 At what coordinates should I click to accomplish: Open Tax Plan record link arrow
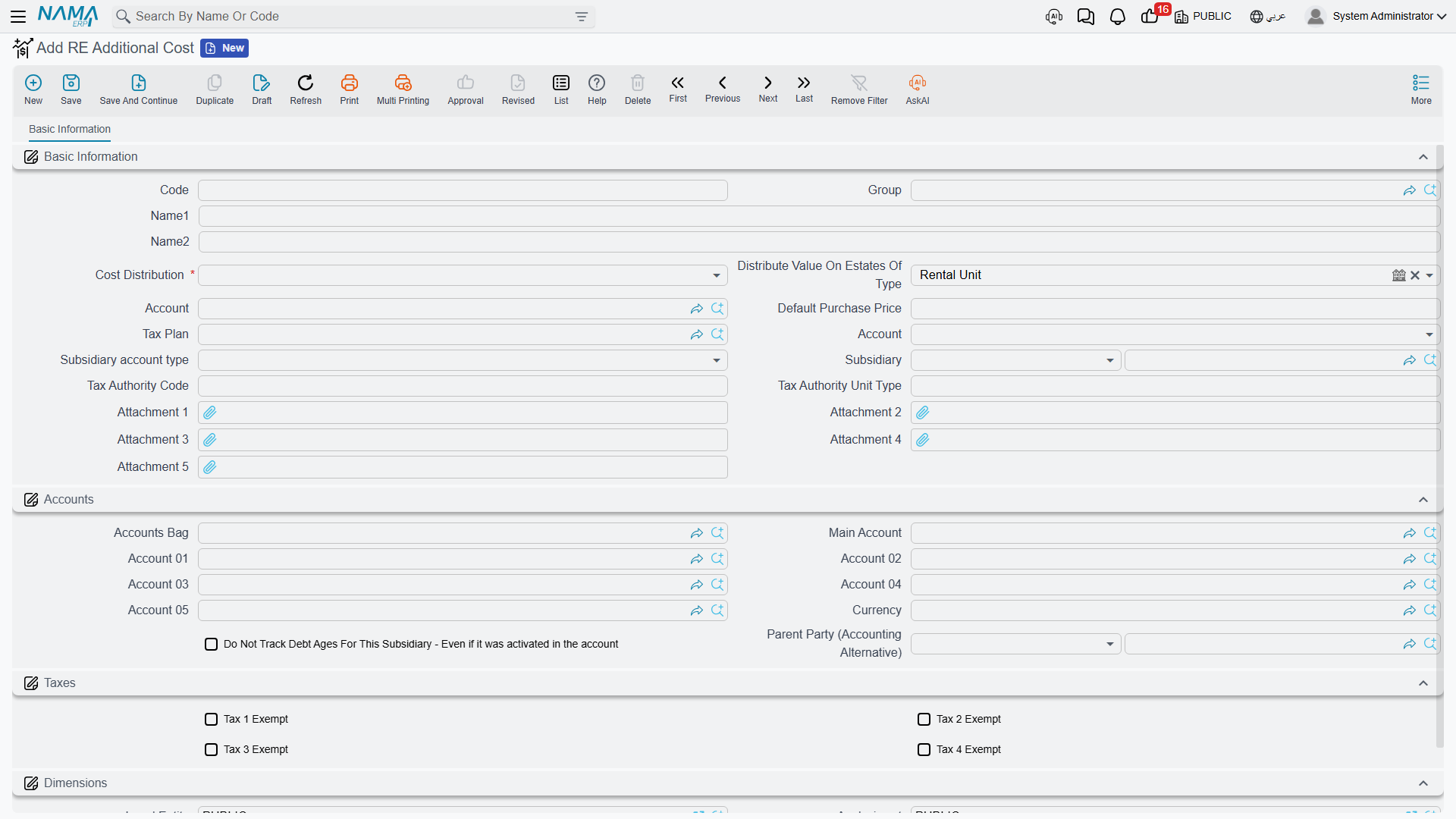(697, 334)
